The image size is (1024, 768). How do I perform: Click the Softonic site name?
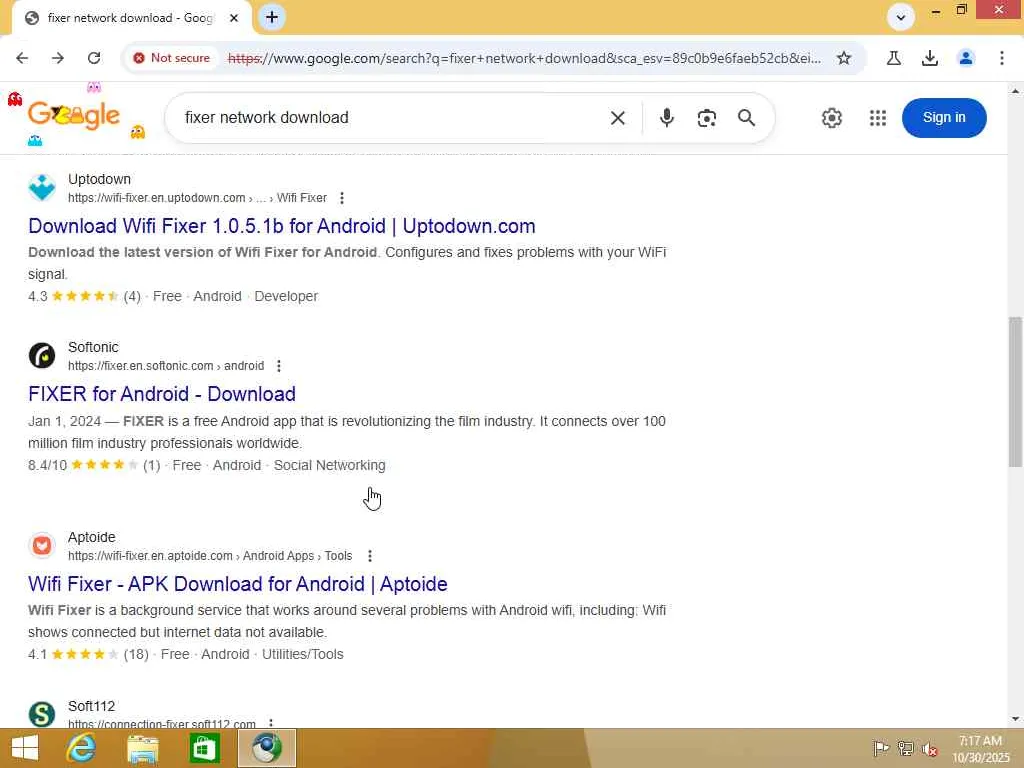[x=93, y=347]
